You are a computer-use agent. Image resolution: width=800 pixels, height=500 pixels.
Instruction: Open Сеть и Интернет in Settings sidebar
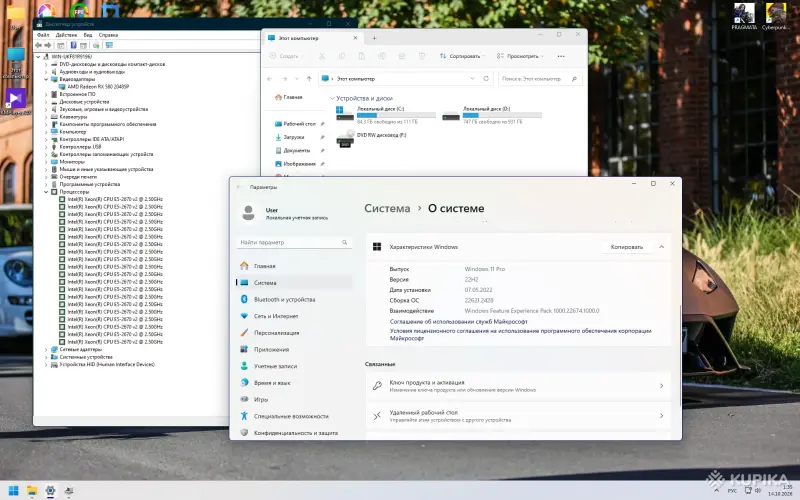tap(294, 316)
